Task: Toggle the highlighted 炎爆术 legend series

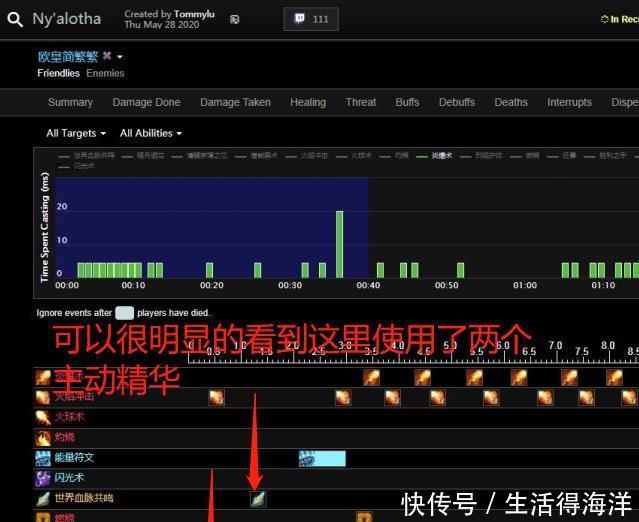Action: pyautogui.click(x=434, y=156)
